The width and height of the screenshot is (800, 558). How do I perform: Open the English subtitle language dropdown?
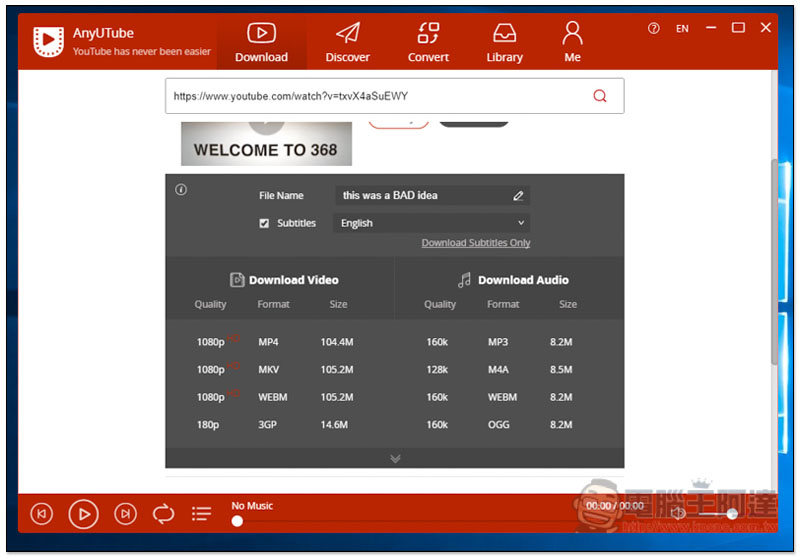click(x=431, y=223)
